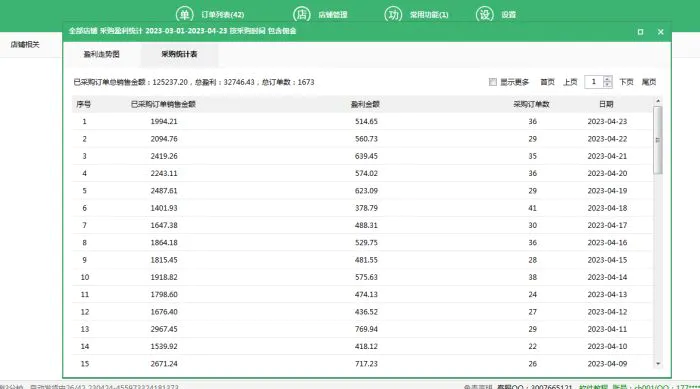Select profit cell 514.65
The height and width of the screenshot is (389, 700).
pos(367,121)
